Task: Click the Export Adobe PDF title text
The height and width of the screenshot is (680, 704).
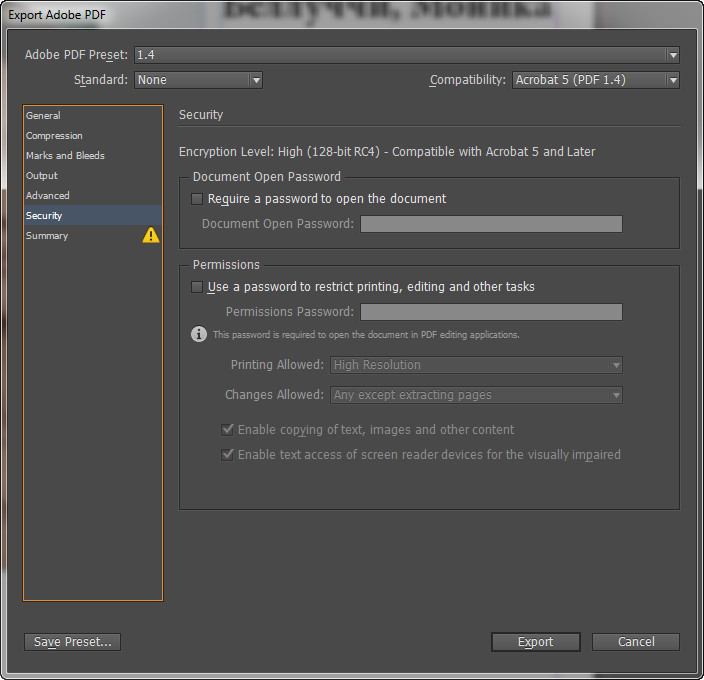Action: coord(57,15)
